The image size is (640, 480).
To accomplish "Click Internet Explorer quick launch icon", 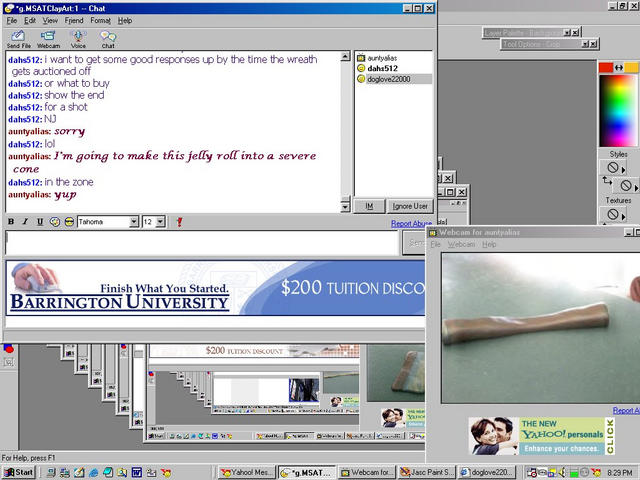I will (93, 473).
